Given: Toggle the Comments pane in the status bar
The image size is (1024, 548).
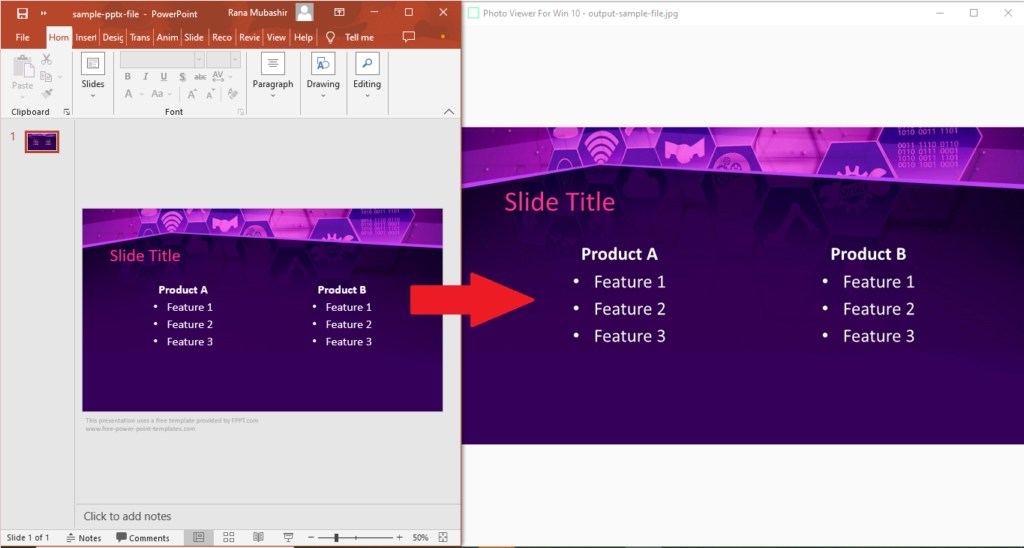Looking at the screenshot, I should (143, 537).
